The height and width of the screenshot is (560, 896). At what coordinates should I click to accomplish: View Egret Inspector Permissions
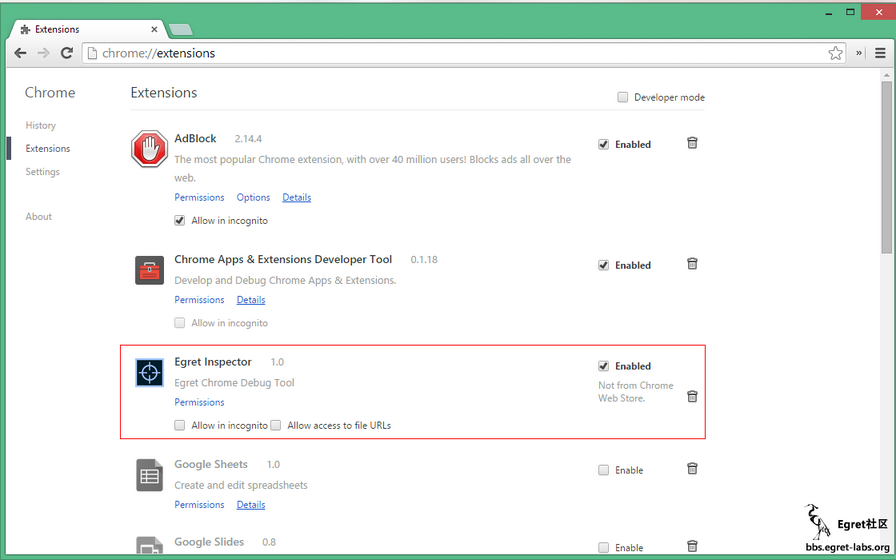click(199, 402)
